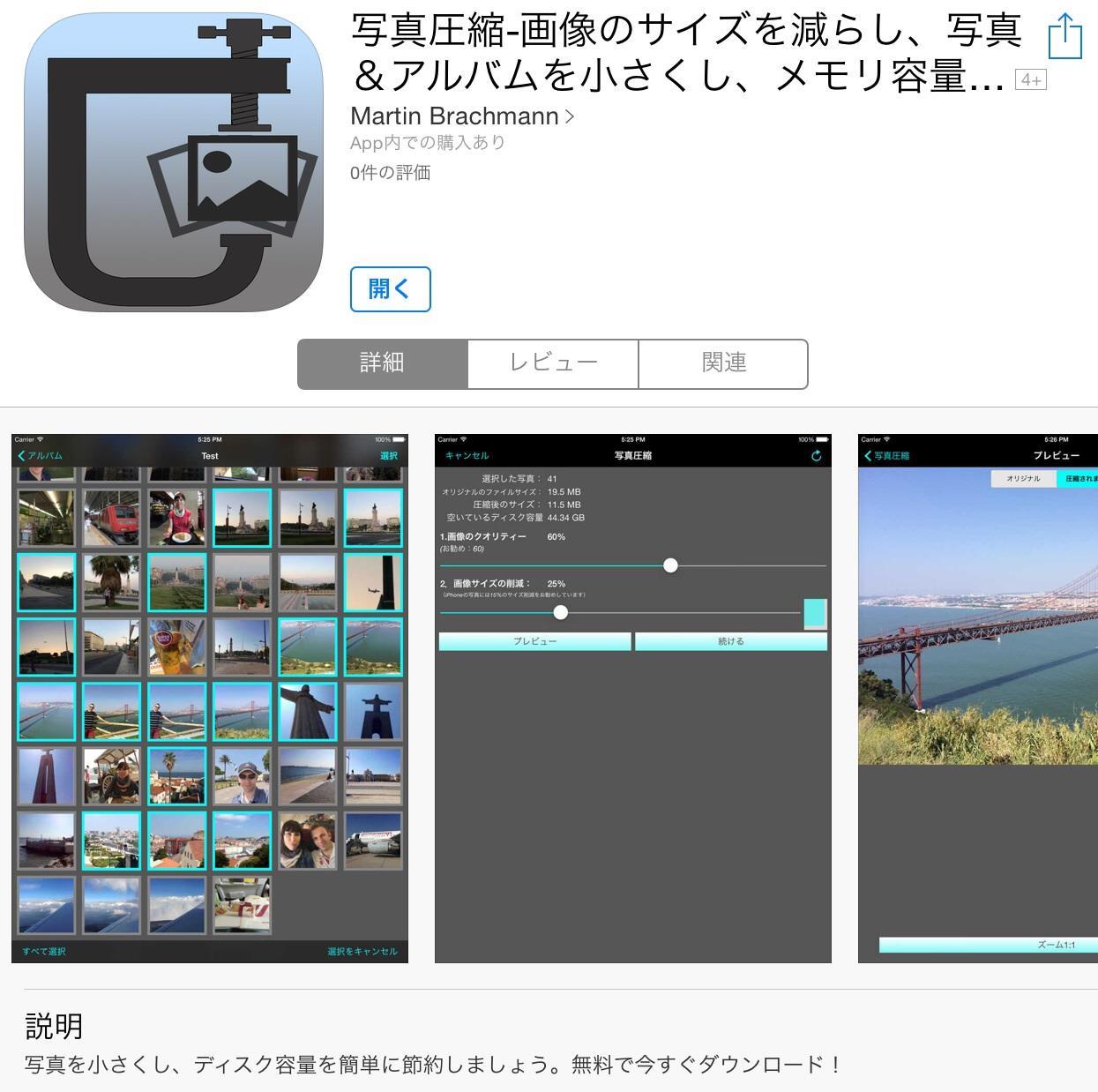Image resolution: width=1098 pixels, height=1092 pixels.
Task: Tap the プレビュー preview button
Action: tap(535, 641)
